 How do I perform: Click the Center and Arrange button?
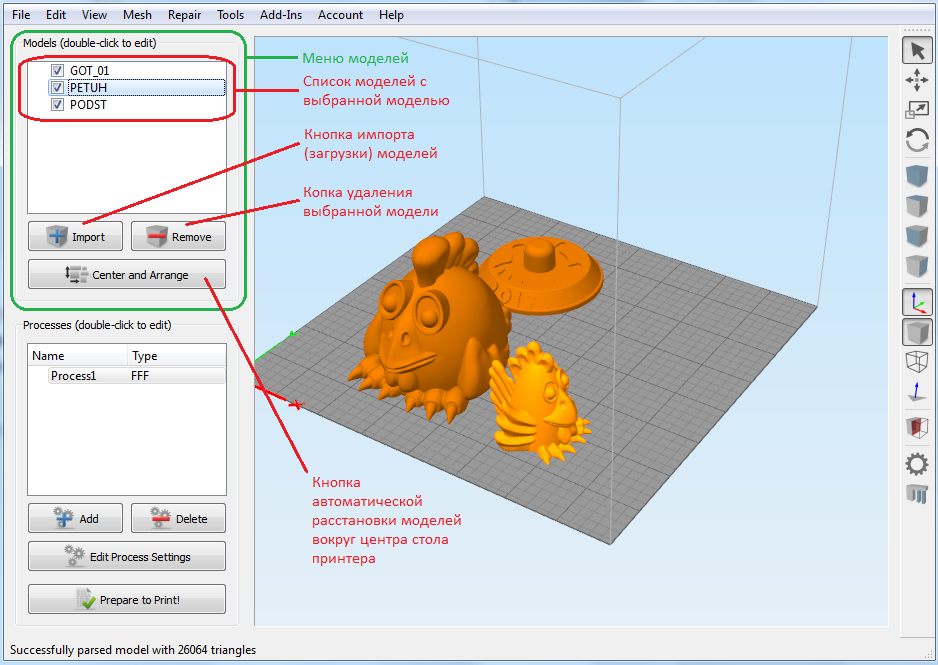coord(126,274)
